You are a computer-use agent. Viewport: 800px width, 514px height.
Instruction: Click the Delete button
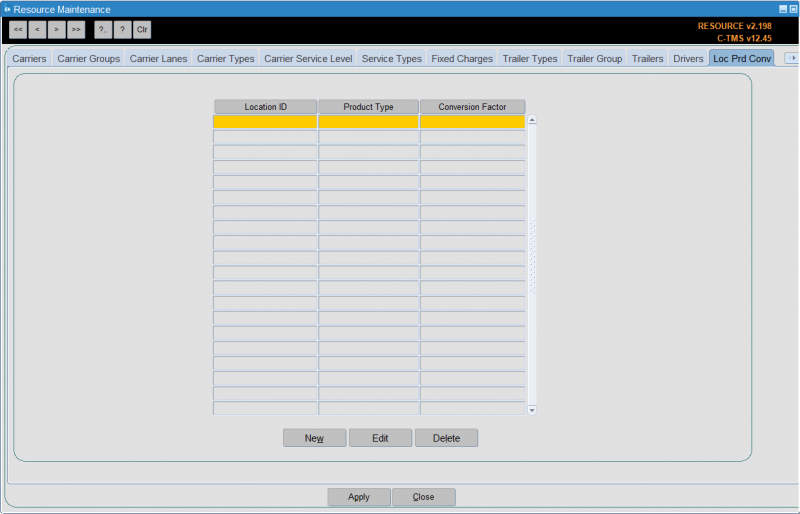pyautogui.click(x=446, y=438)
